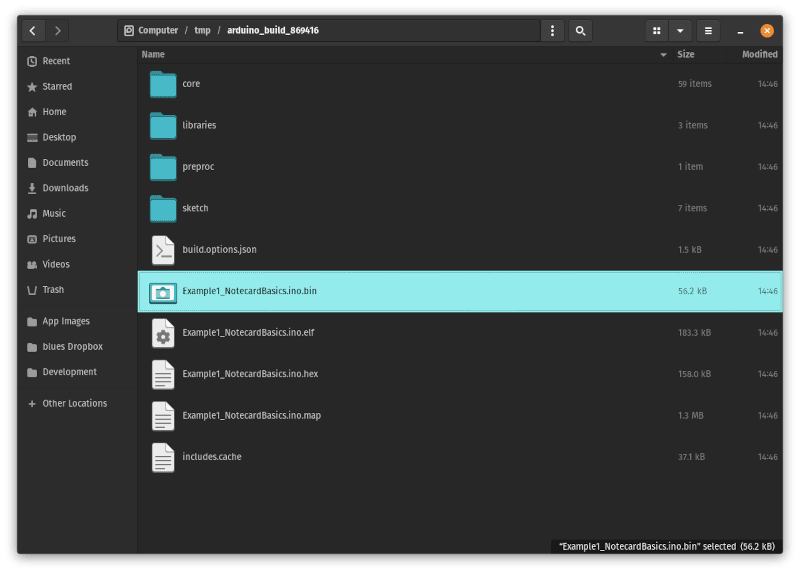Select the preproc folder icon
This screenshot has height=573, width=800.
click(163, 167)
